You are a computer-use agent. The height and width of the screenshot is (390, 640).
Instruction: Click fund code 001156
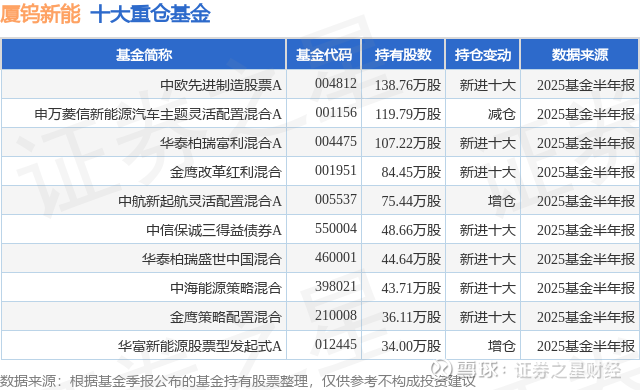336,113
